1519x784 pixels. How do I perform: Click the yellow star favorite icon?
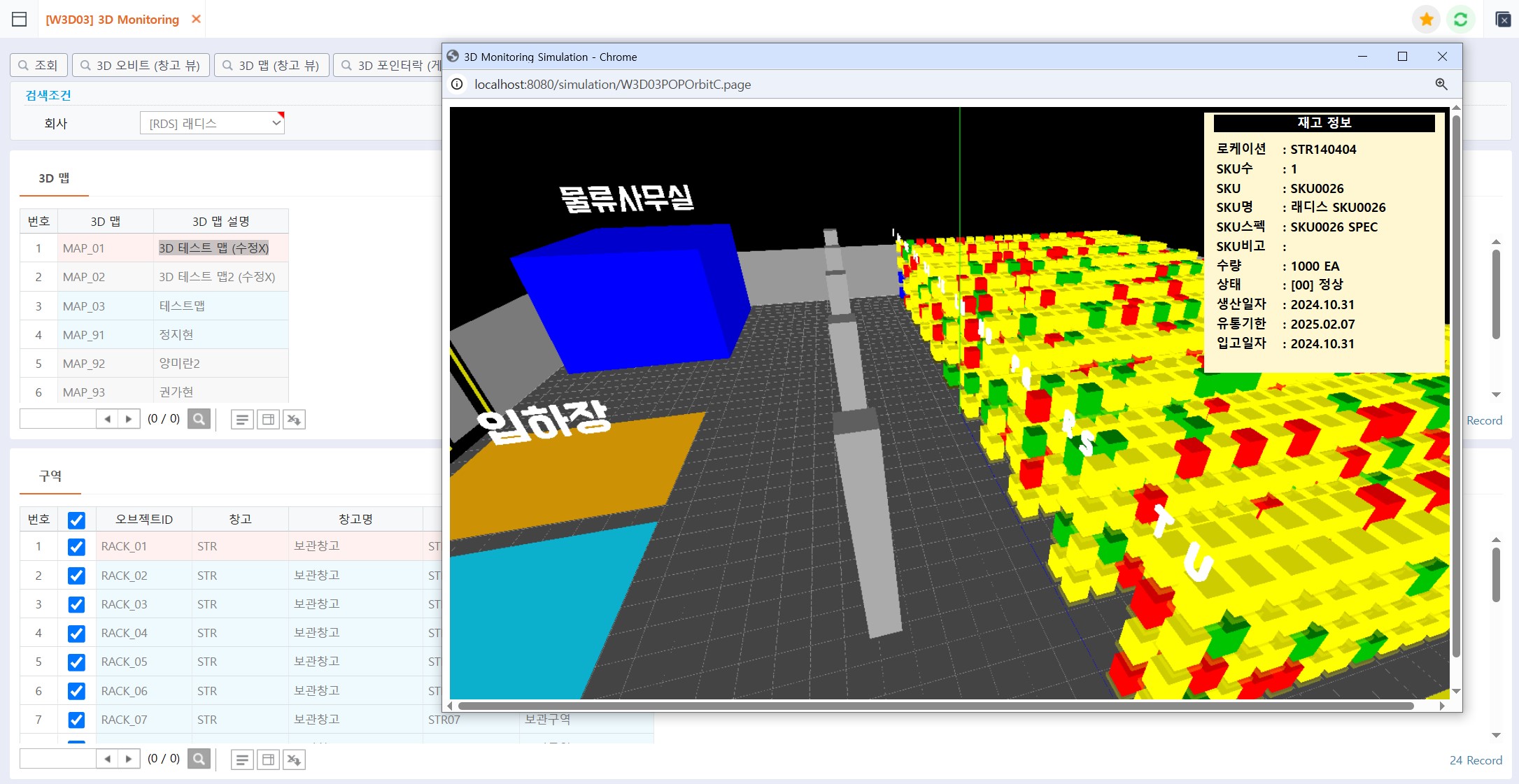[1427, 19]
